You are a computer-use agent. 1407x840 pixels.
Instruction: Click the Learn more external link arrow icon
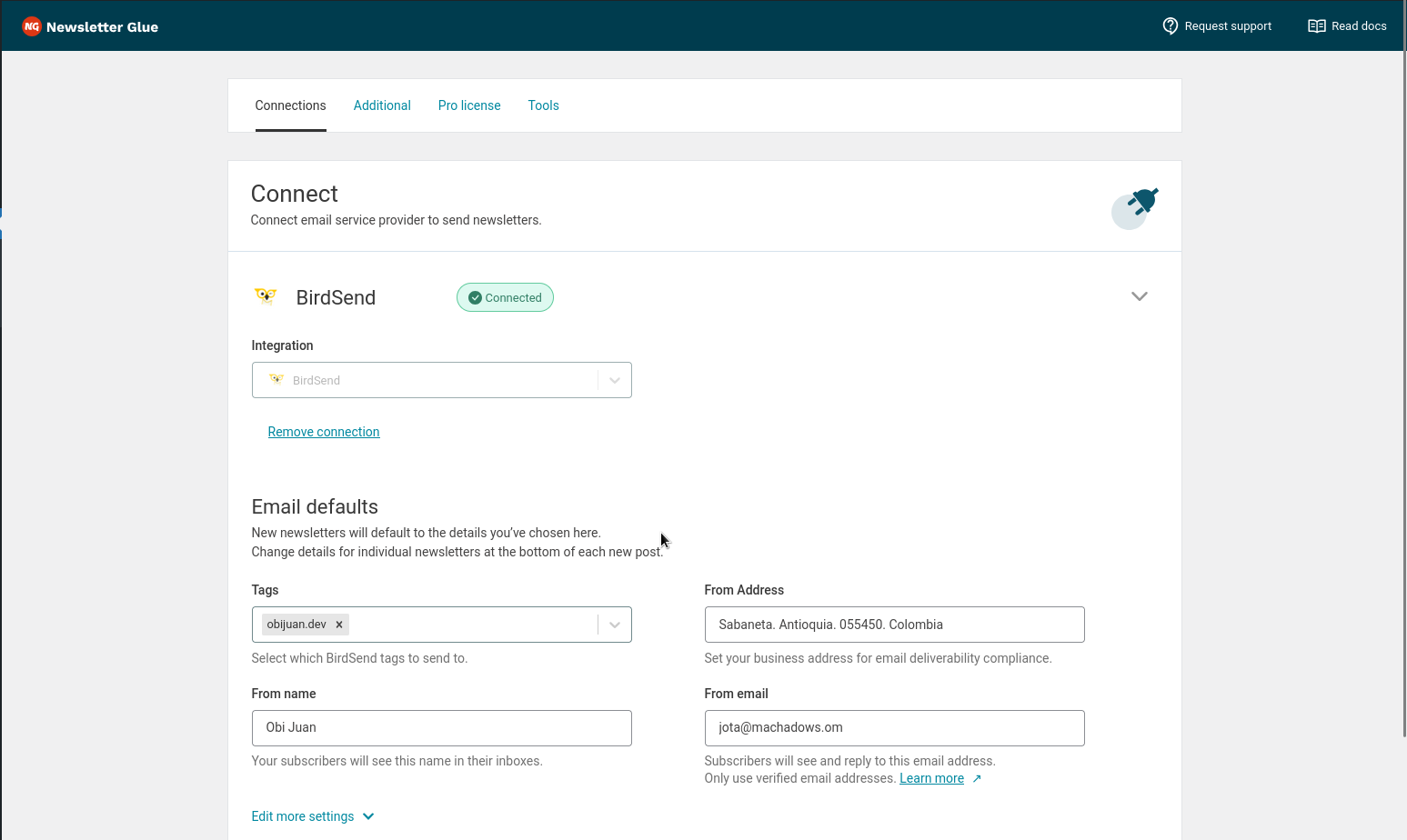[x=977, y=778]
